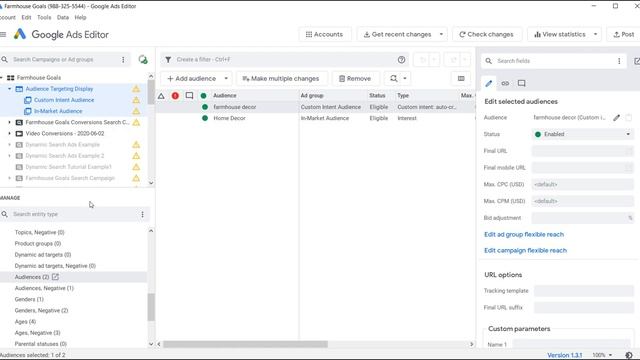Open Audiences in new window icon
The width and height of the screenshot is (640, 360).
point(56,277)
